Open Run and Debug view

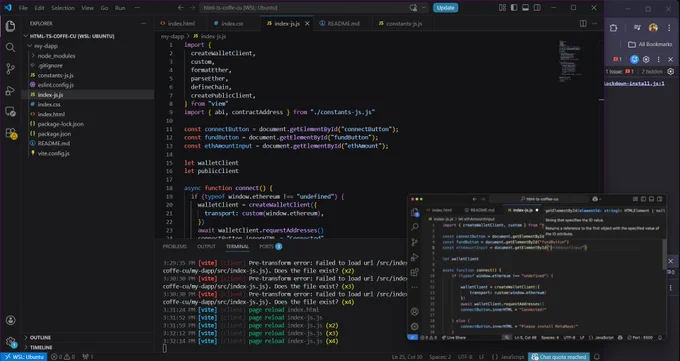coord(10,90)
